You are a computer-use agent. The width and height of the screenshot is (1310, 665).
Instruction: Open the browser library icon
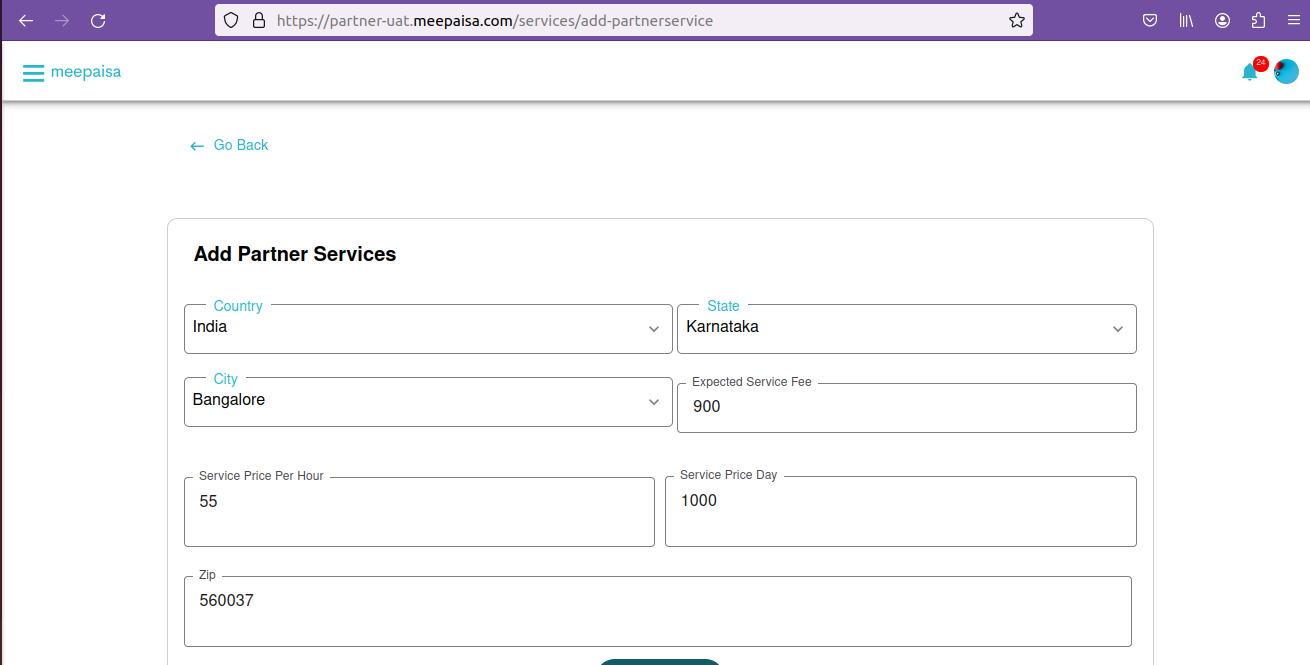tap(1186, 20)
